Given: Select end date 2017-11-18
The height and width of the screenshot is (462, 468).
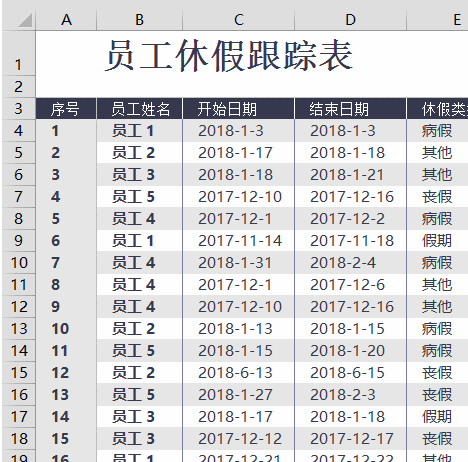Looking at the screenshot, I should coord(350,241).
